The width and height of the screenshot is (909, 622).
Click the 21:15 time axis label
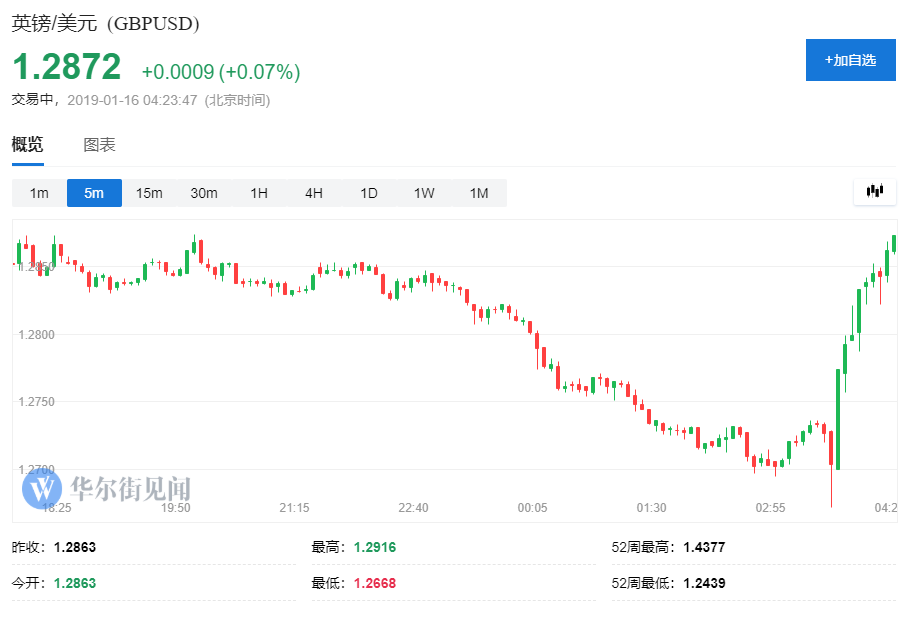click(x=294, y=508)
